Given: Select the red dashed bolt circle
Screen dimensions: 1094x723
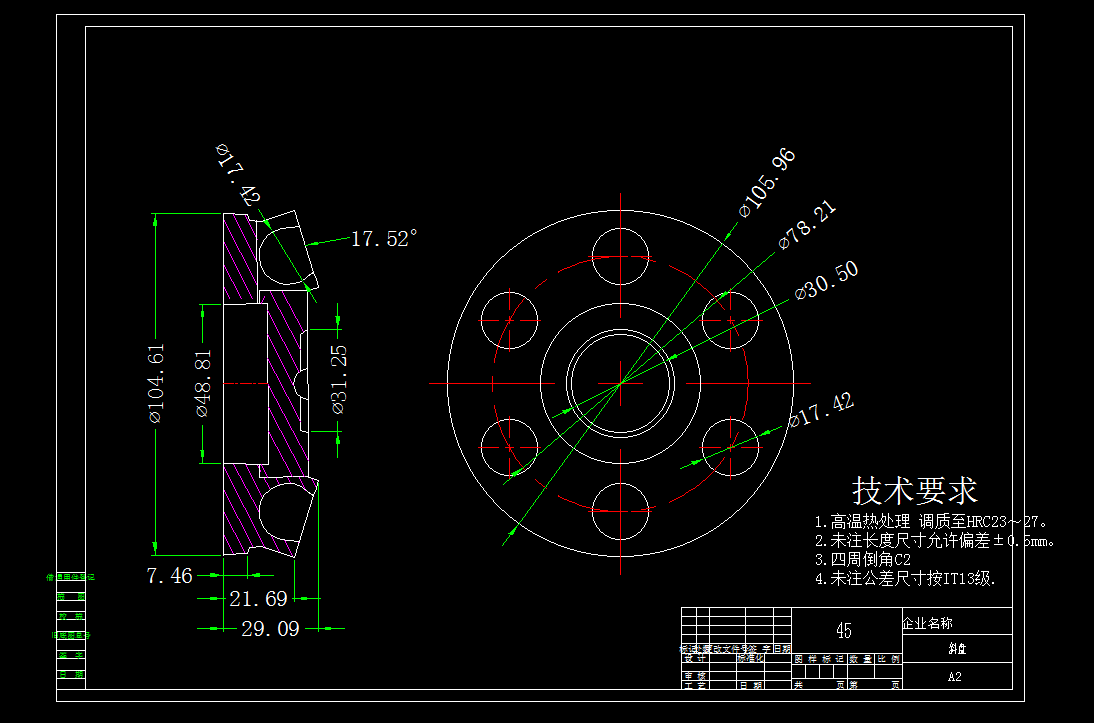Looking at the screenshot, I should click(620, 383).
